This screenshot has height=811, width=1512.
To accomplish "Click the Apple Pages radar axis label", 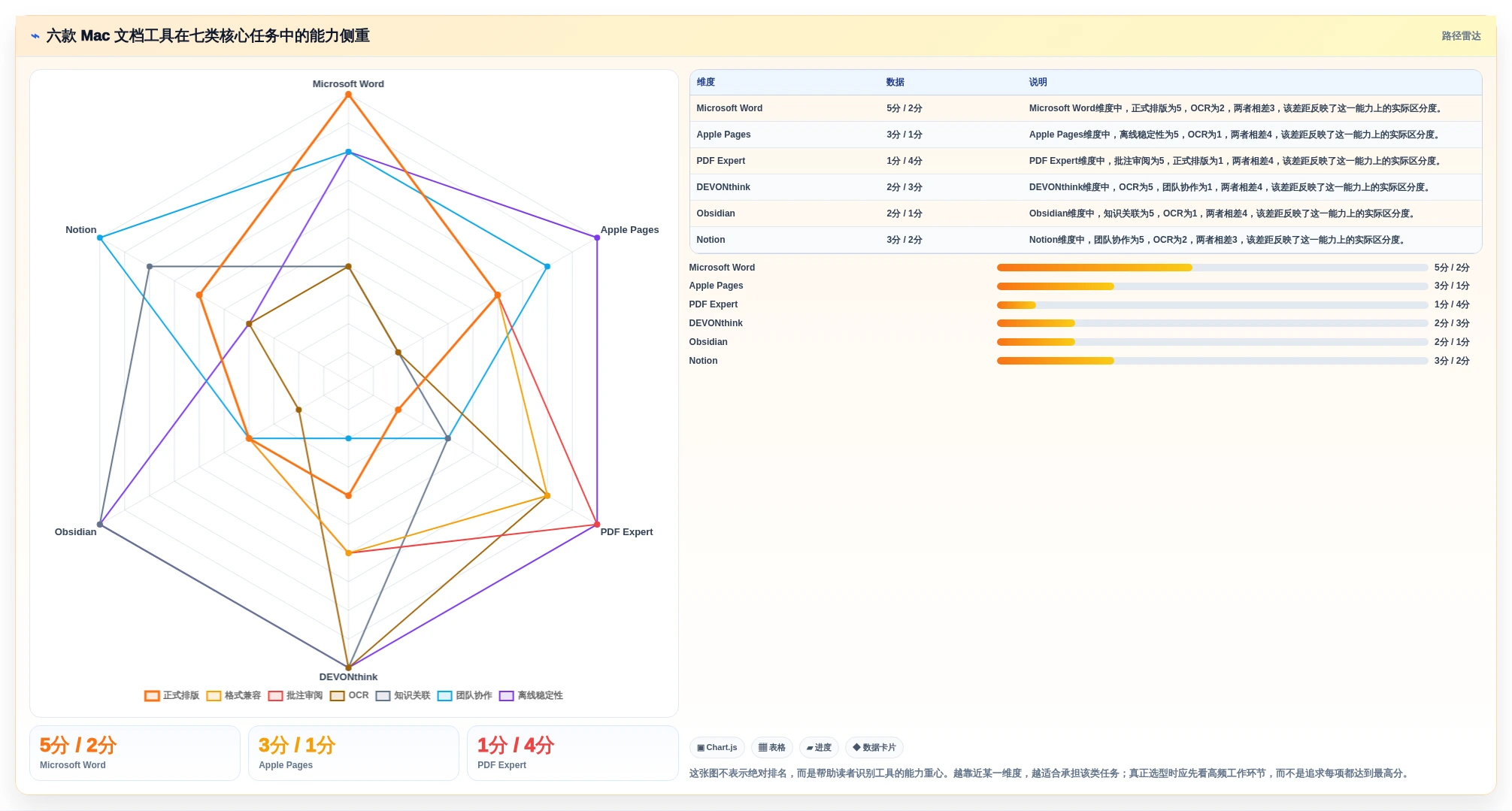I will (x=629, y=230).
